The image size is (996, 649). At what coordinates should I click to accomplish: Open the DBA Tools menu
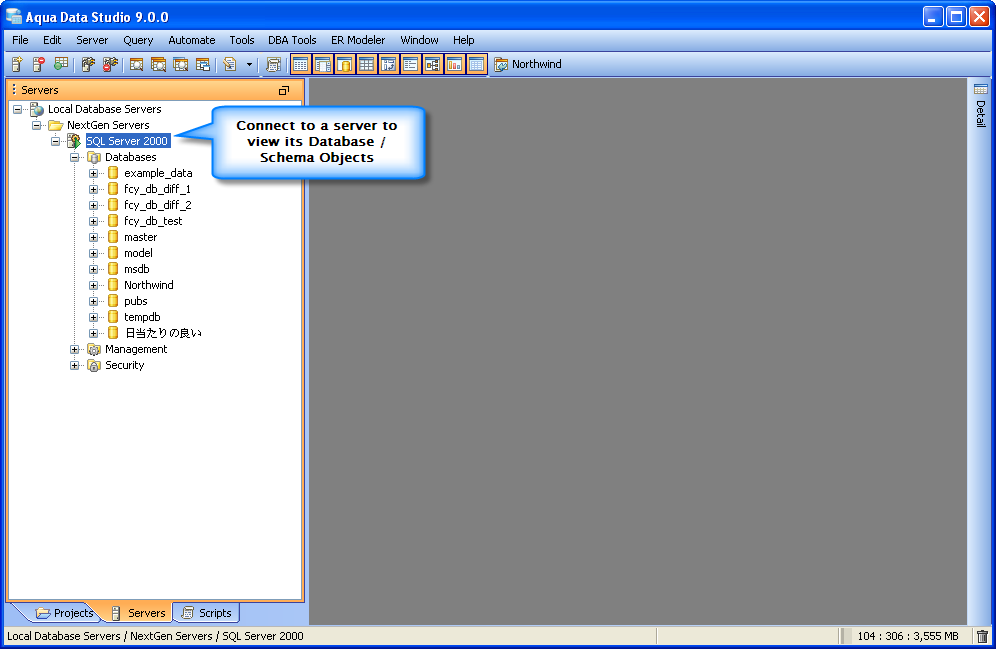(292, 40)
